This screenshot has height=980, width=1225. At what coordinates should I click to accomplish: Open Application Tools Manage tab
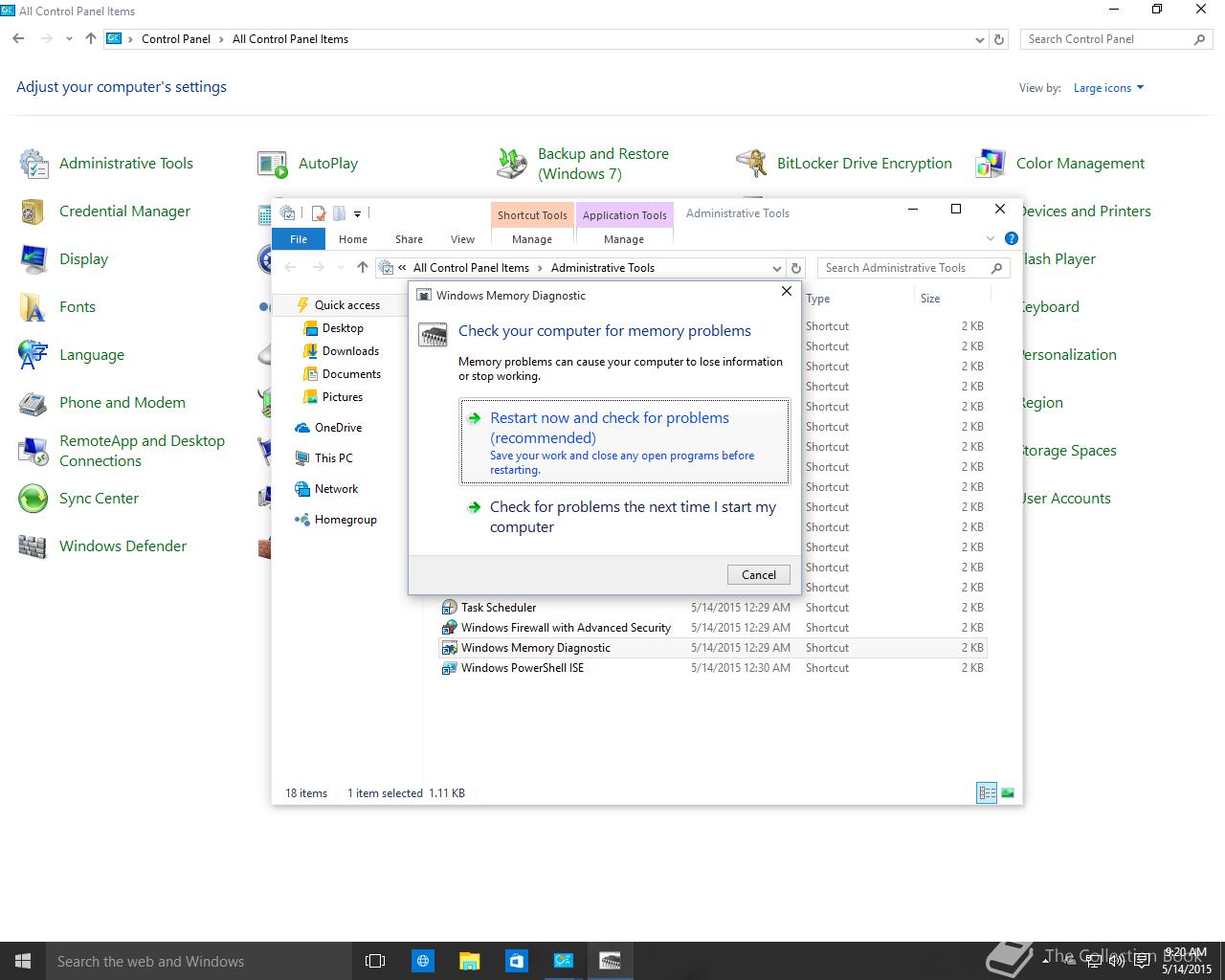pyautogui.click(x=624, y=239)
